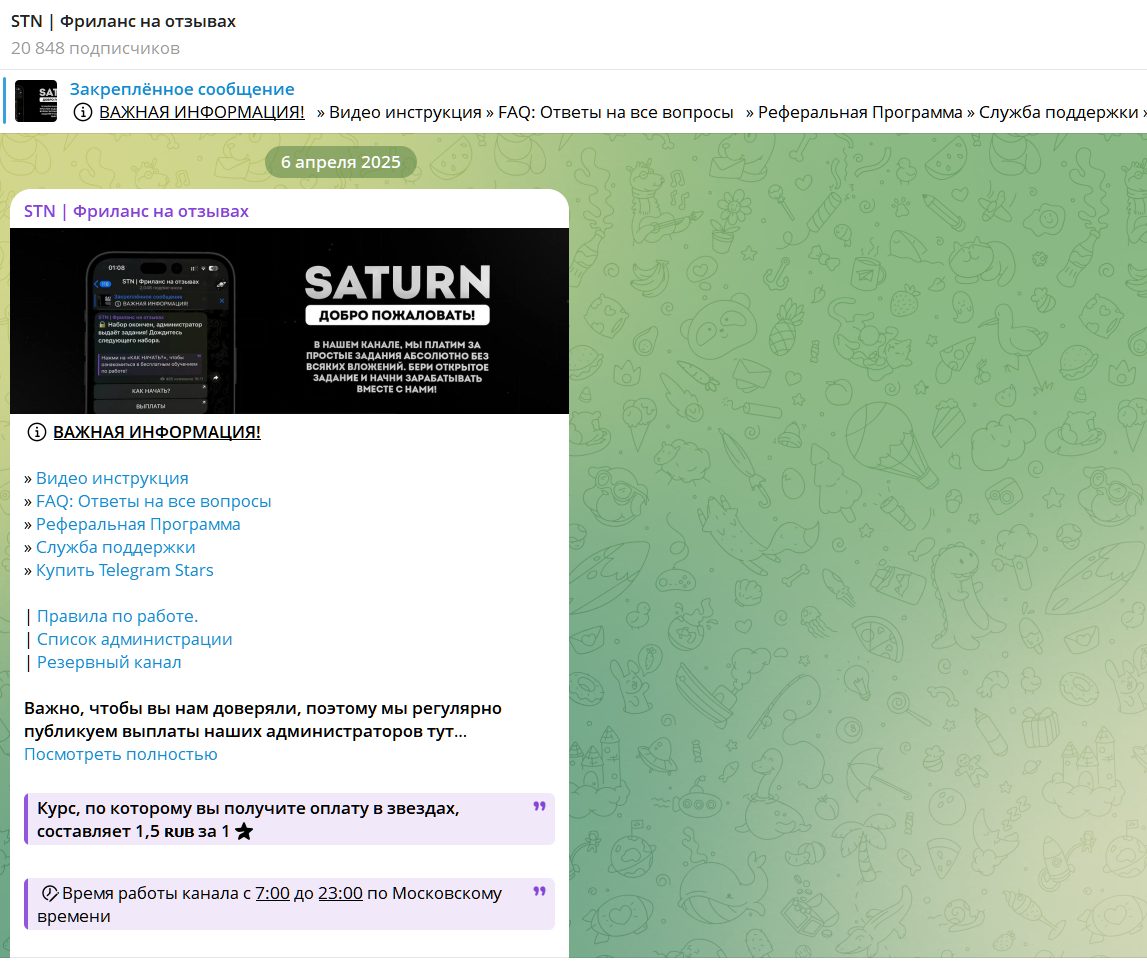Click the 'Закреплённое сообщение' pinned header
Image resolution: width=1147 pixels, height=972 pixels.
(x=181, y=89)
